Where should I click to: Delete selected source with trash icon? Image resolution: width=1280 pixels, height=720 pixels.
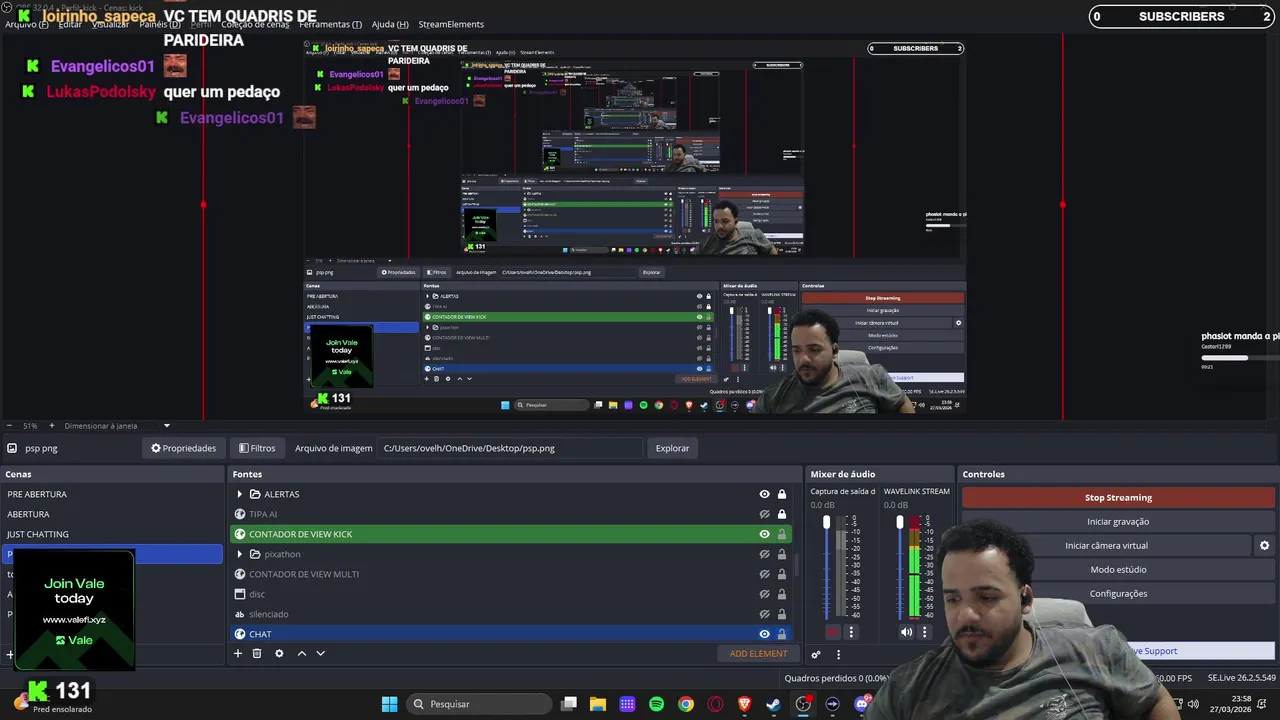(257, 653)
